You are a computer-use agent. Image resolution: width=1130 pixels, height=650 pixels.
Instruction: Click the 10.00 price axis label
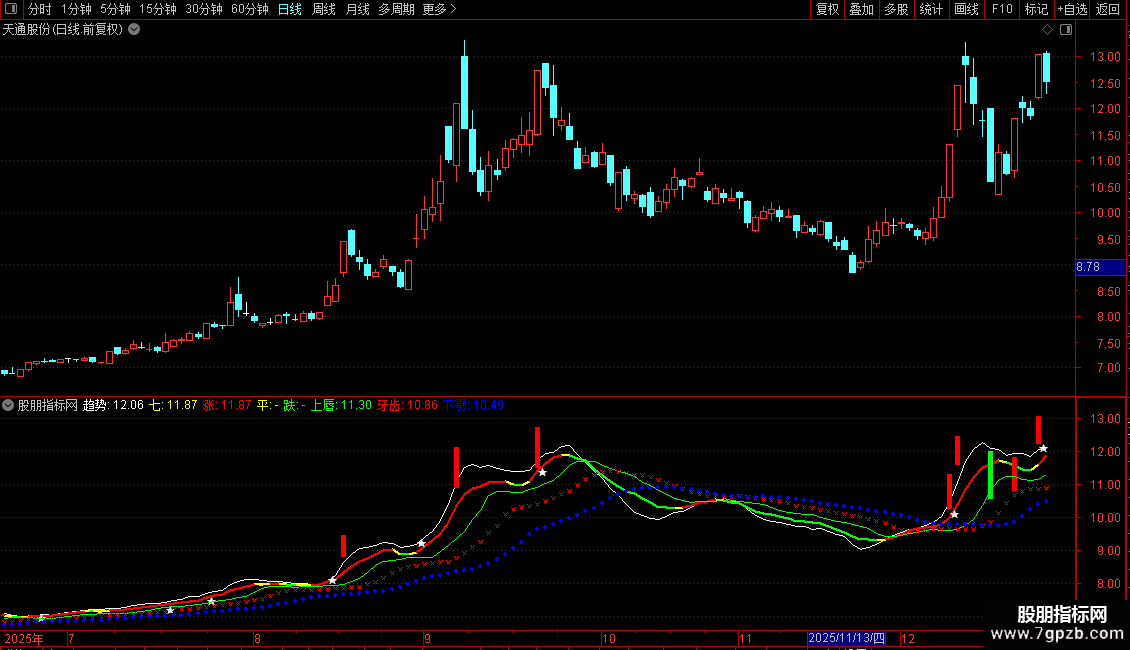(1105, 213)
